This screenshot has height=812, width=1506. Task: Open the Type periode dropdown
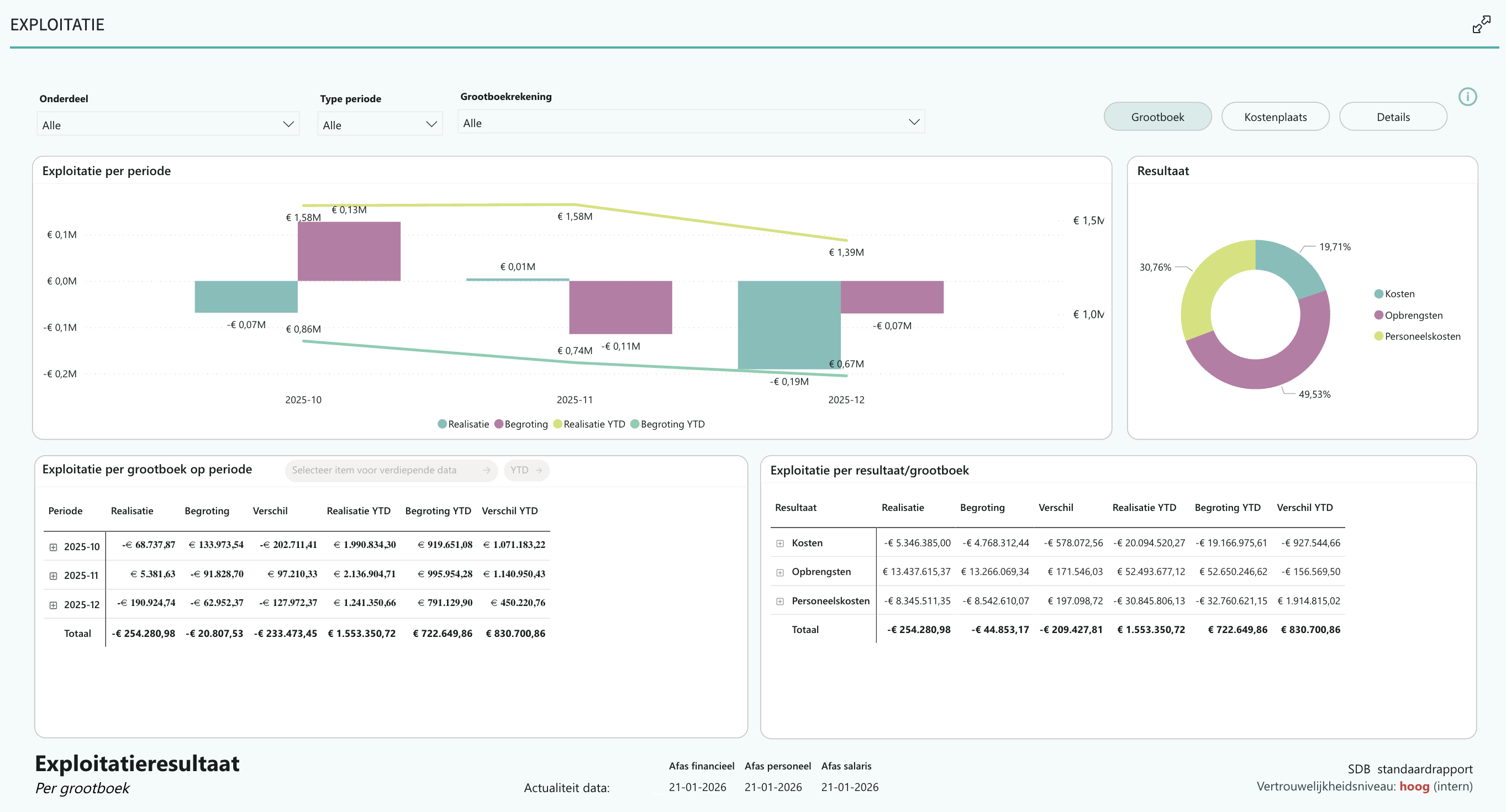tap(380, 124)
